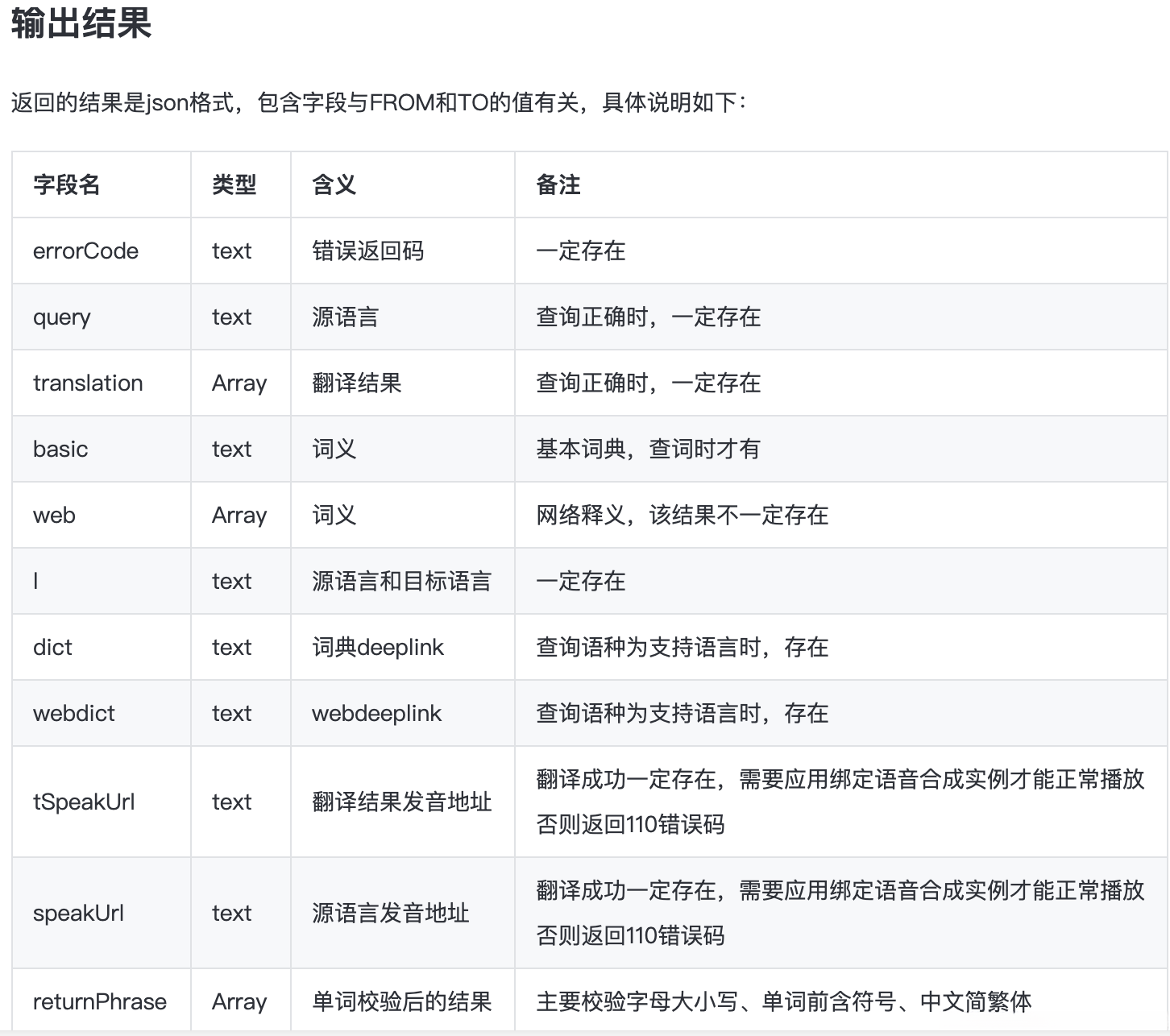Select the tSpeakUrl field cell
1170x1036 pixels.
pyautogui.click(x=84, y=802)
